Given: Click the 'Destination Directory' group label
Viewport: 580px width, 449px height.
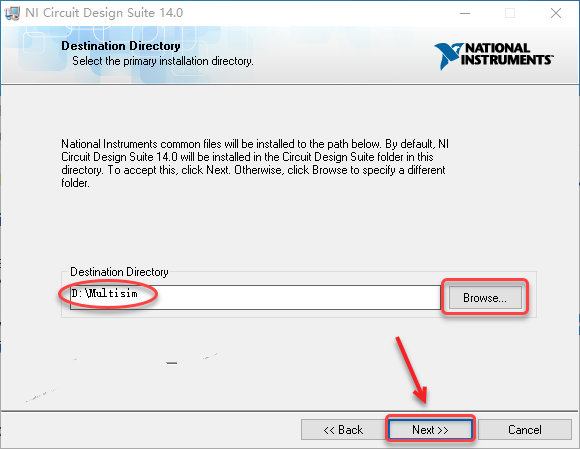Looking at the screenshot, I should 119,272.
